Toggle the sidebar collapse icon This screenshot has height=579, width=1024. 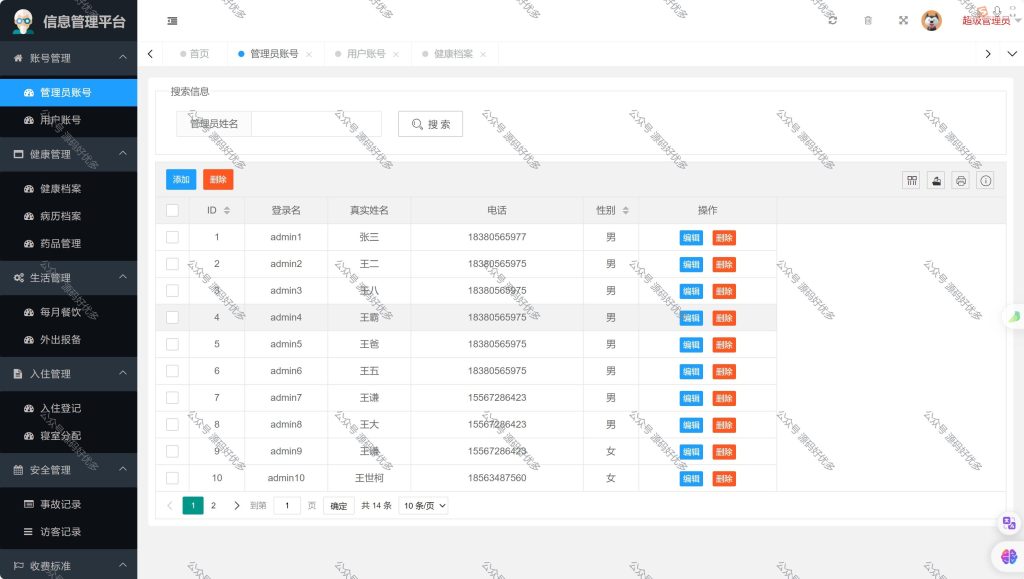pos(172,21)
